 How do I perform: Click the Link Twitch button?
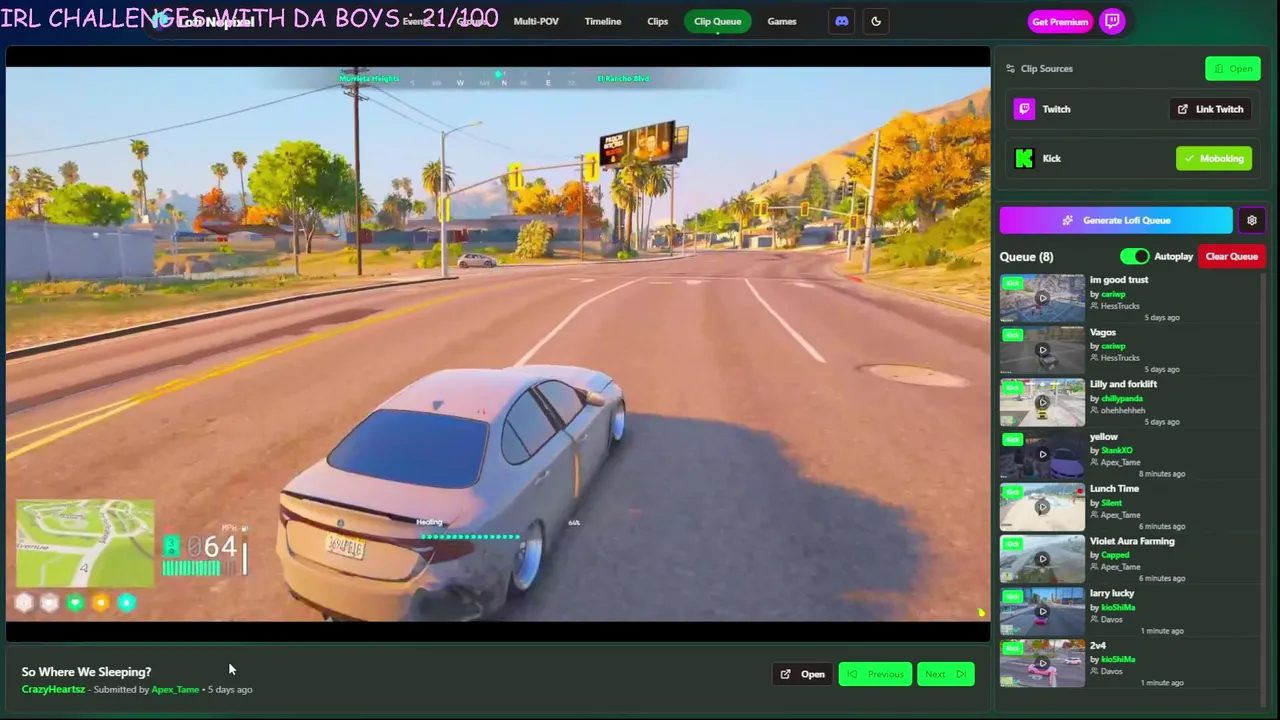1211,109
